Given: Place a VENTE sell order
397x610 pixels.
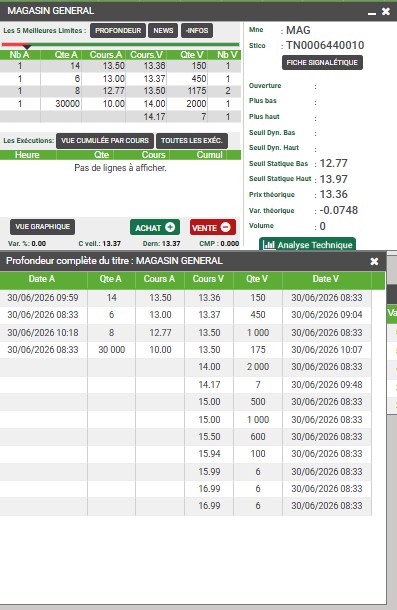Looking at the screenshot, I should pyautogui.click(x=213, y=227).
